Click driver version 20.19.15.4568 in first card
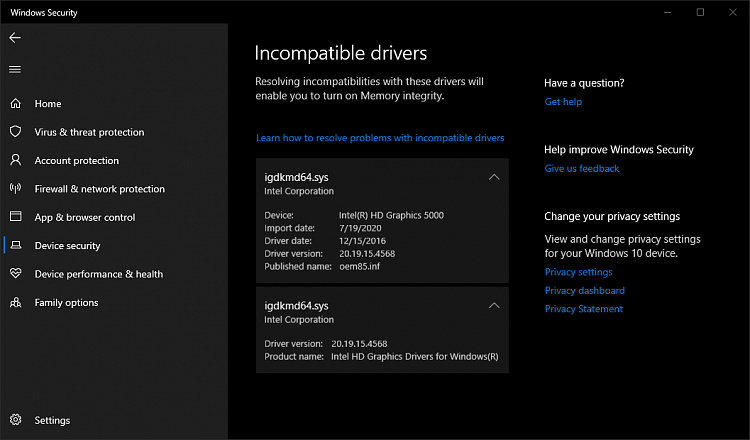This screenshot has width=750, height=440. [367, 253]
